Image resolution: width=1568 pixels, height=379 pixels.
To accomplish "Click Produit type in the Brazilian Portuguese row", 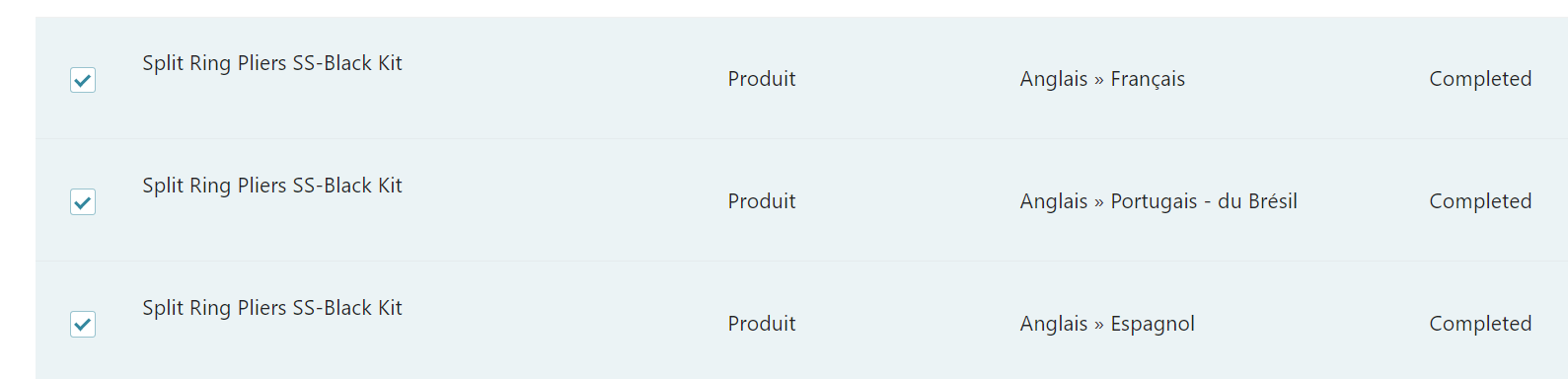I will (762, 201).
